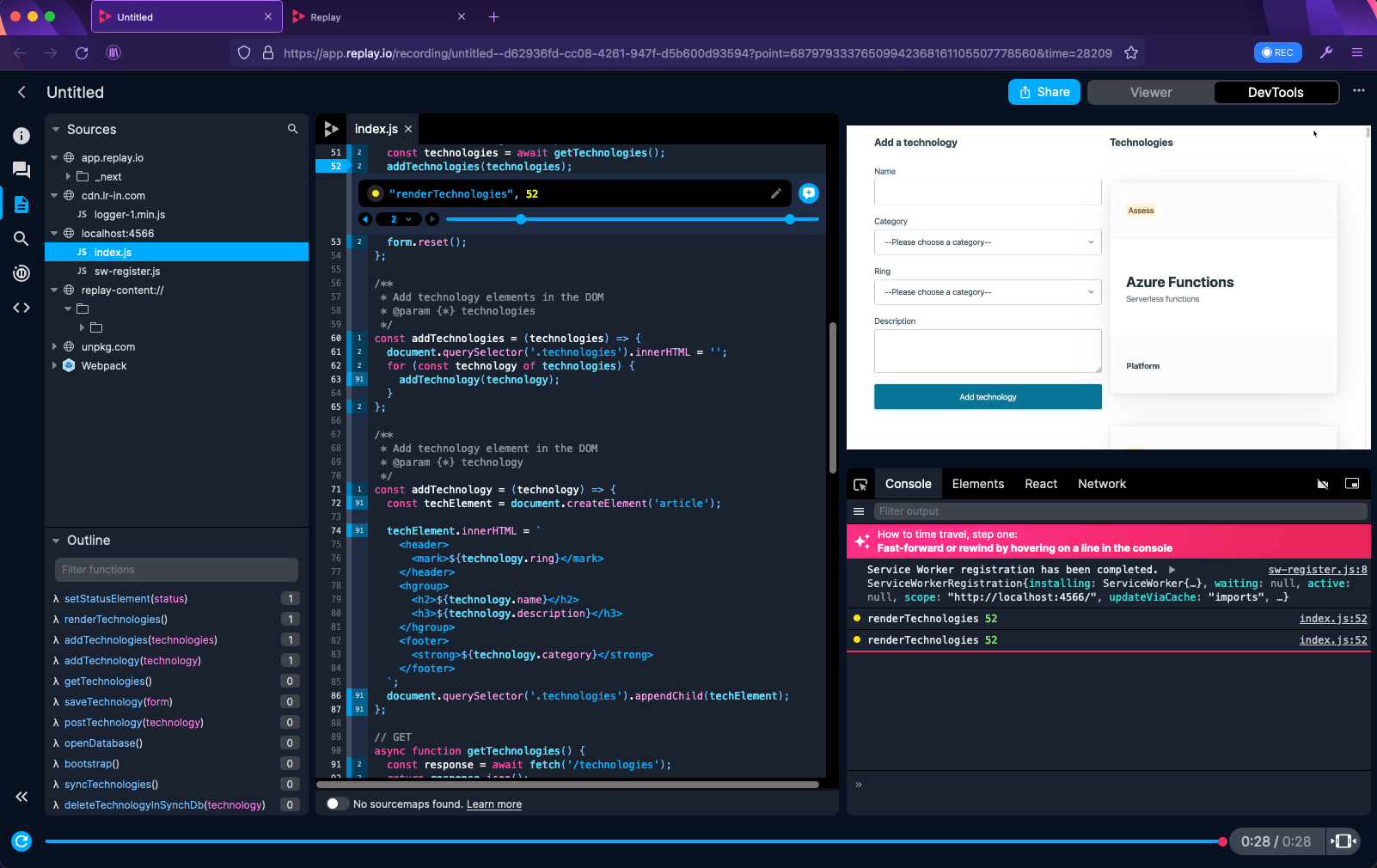Viewport: 1377px width, 868px height.
Task: Bookmark the page with the star icon
Action: coord(1131,52)
